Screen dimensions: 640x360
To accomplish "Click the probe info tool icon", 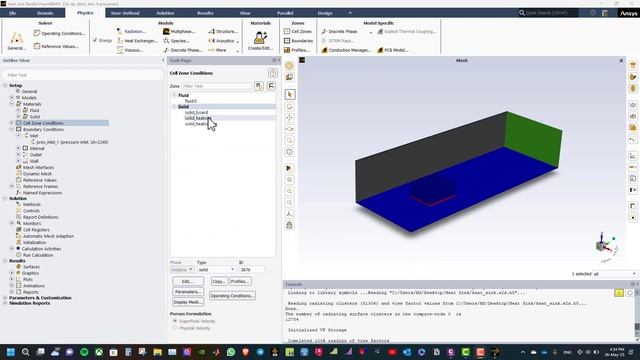I will click(289, 152).
